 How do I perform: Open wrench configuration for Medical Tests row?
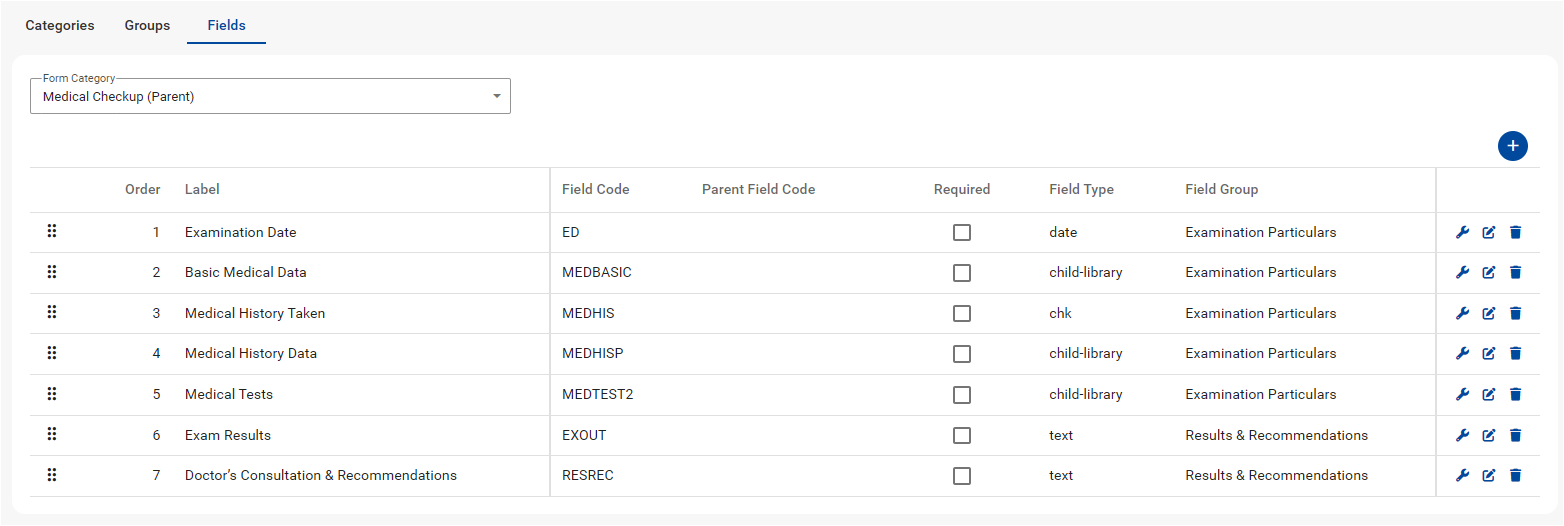[1462, 394]
